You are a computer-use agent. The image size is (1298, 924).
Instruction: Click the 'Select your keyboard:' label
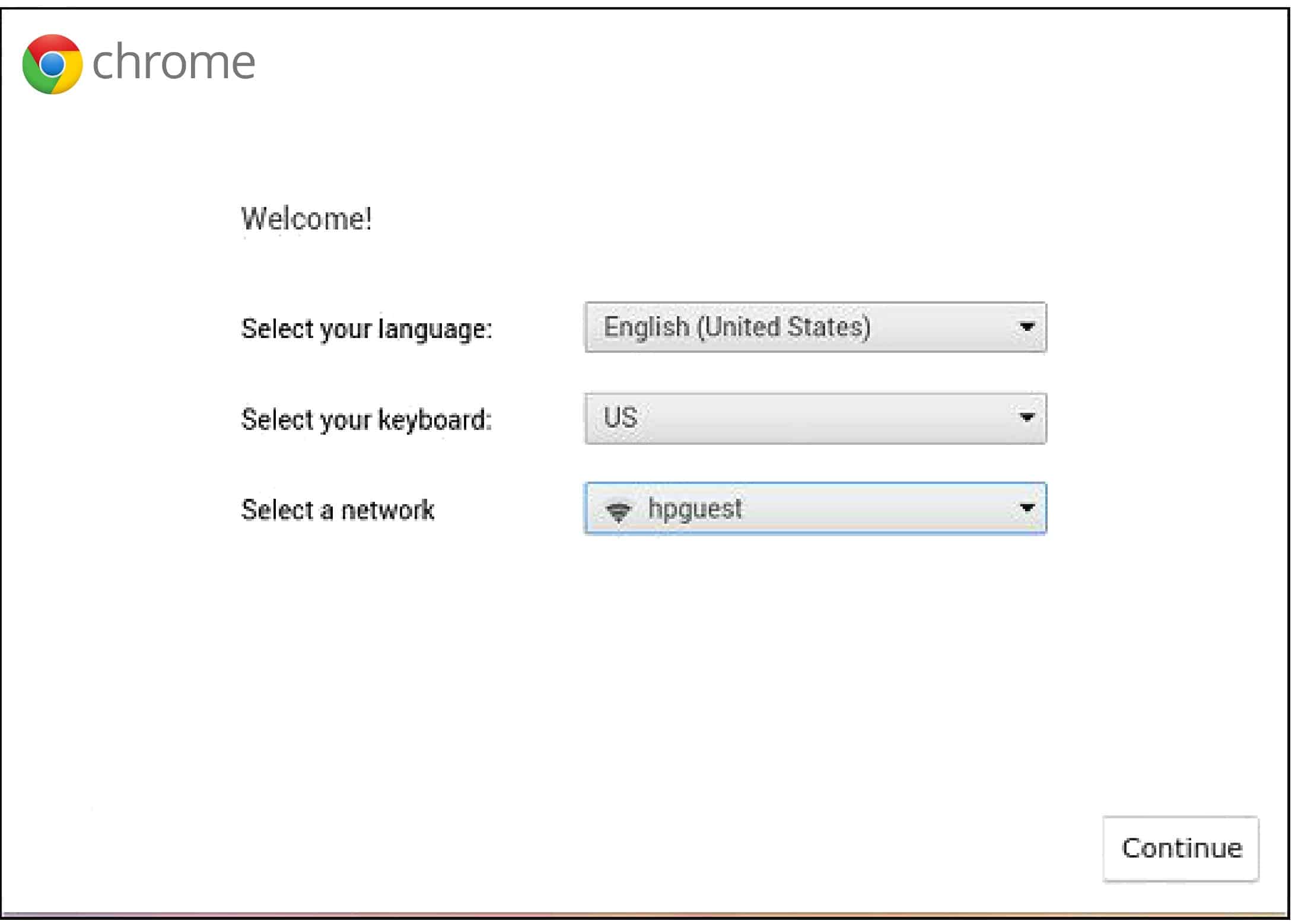click(x=367, y=420)
